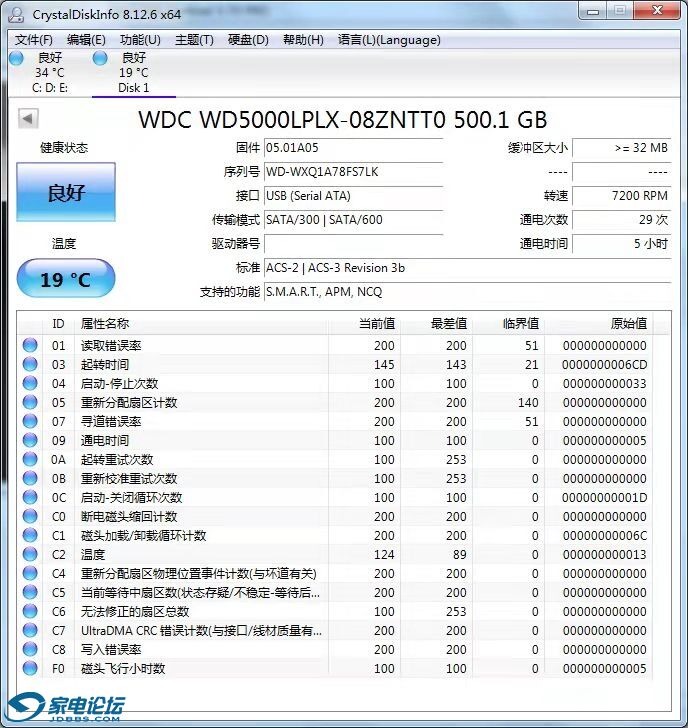Viewport: 688px width, 728px height.
Task: Click the status orb for C1 磁头加载/卸载循环计数
Action: pyautogui.click(x=30, y=535)
